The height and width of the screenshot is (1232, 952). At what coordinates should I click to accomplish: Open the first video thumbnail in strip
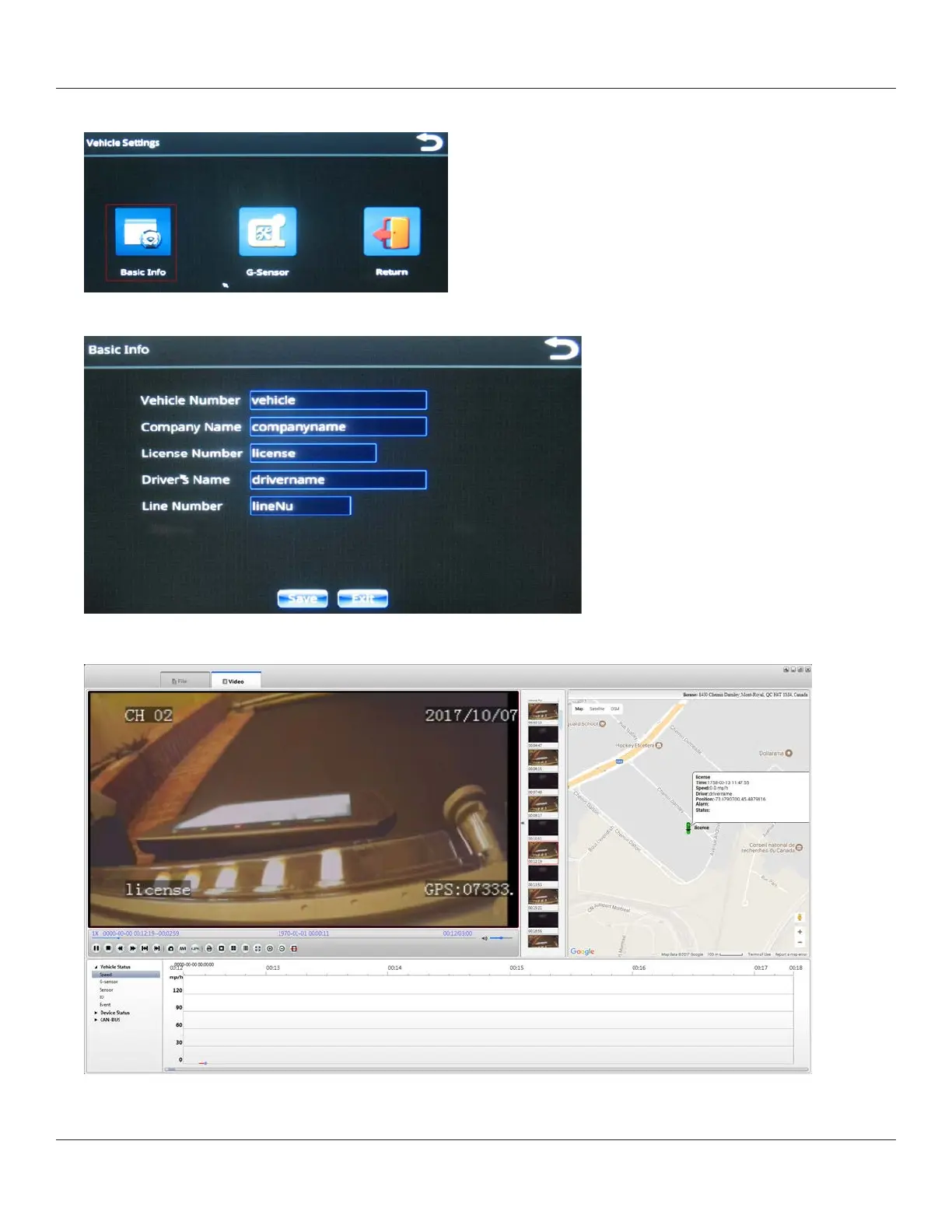coord(543,711)
